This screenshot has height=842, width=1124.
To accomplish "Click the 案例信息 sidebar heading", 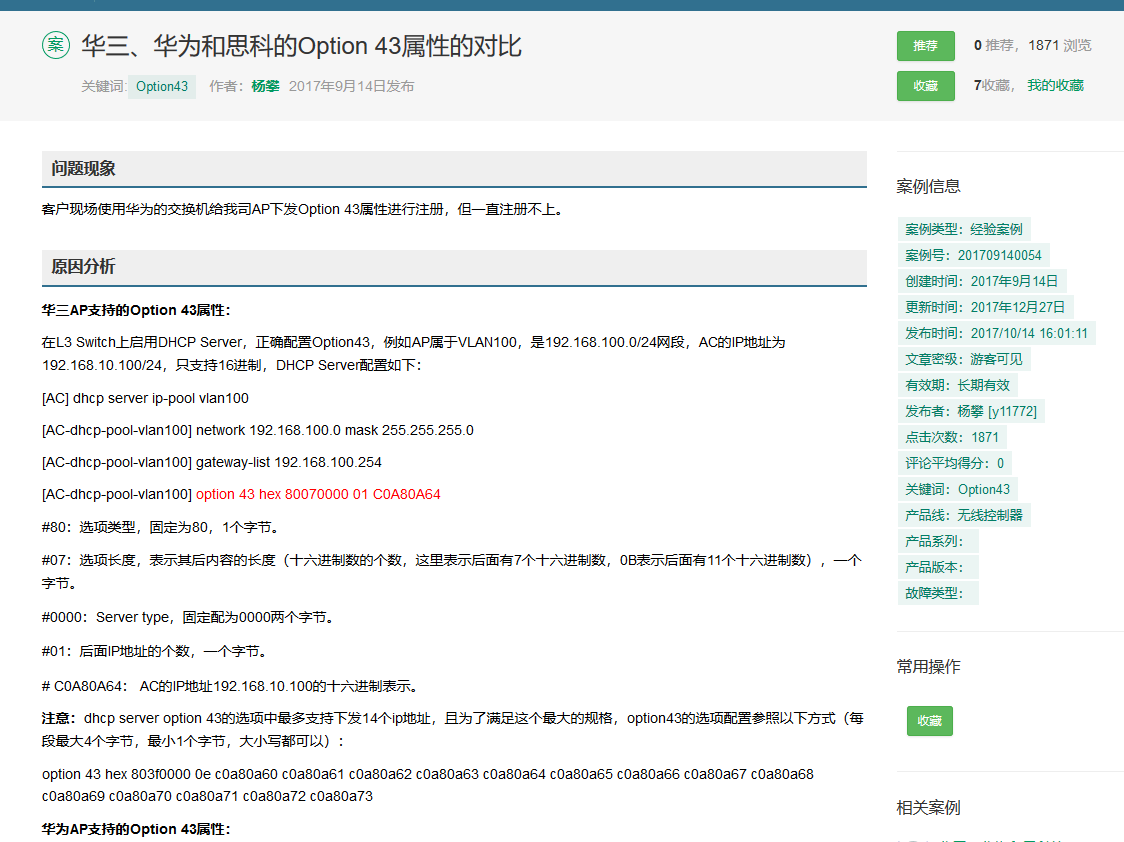I will 928,186.
